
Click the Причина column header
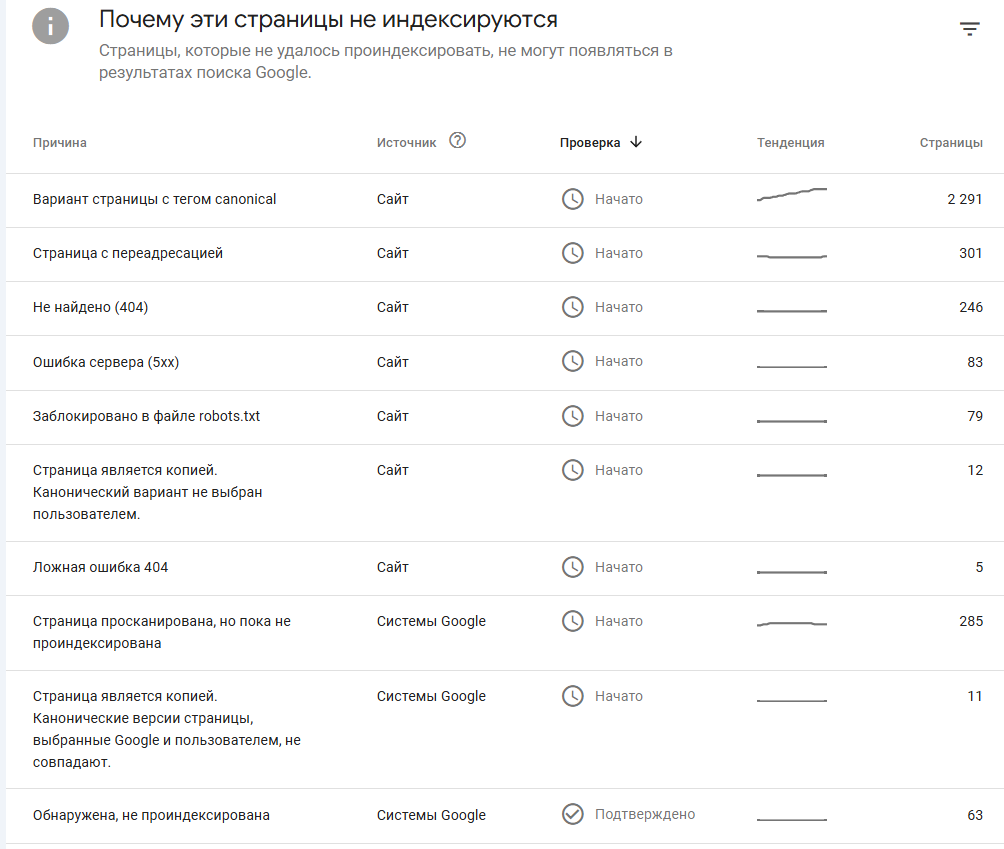(60, 143)
